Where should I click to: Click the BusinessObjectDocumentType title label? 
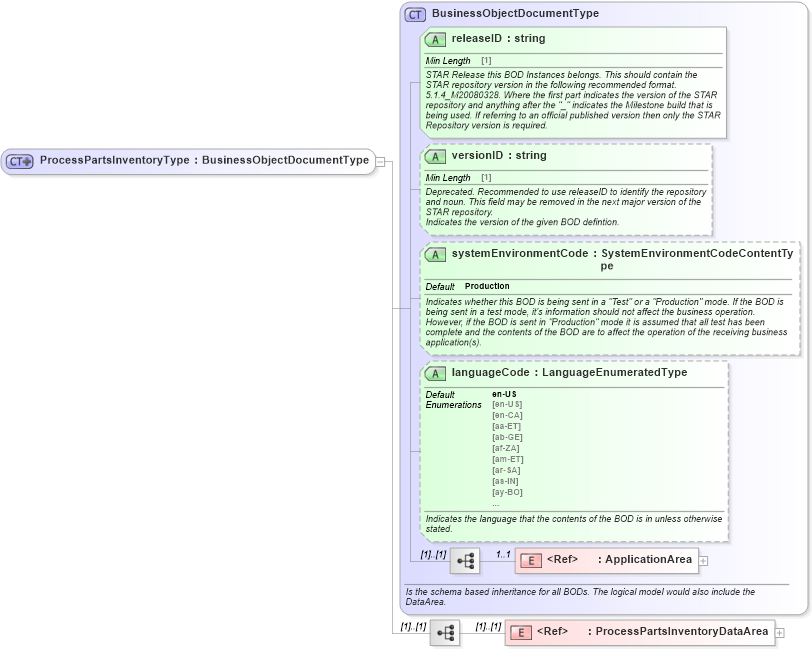513,13
